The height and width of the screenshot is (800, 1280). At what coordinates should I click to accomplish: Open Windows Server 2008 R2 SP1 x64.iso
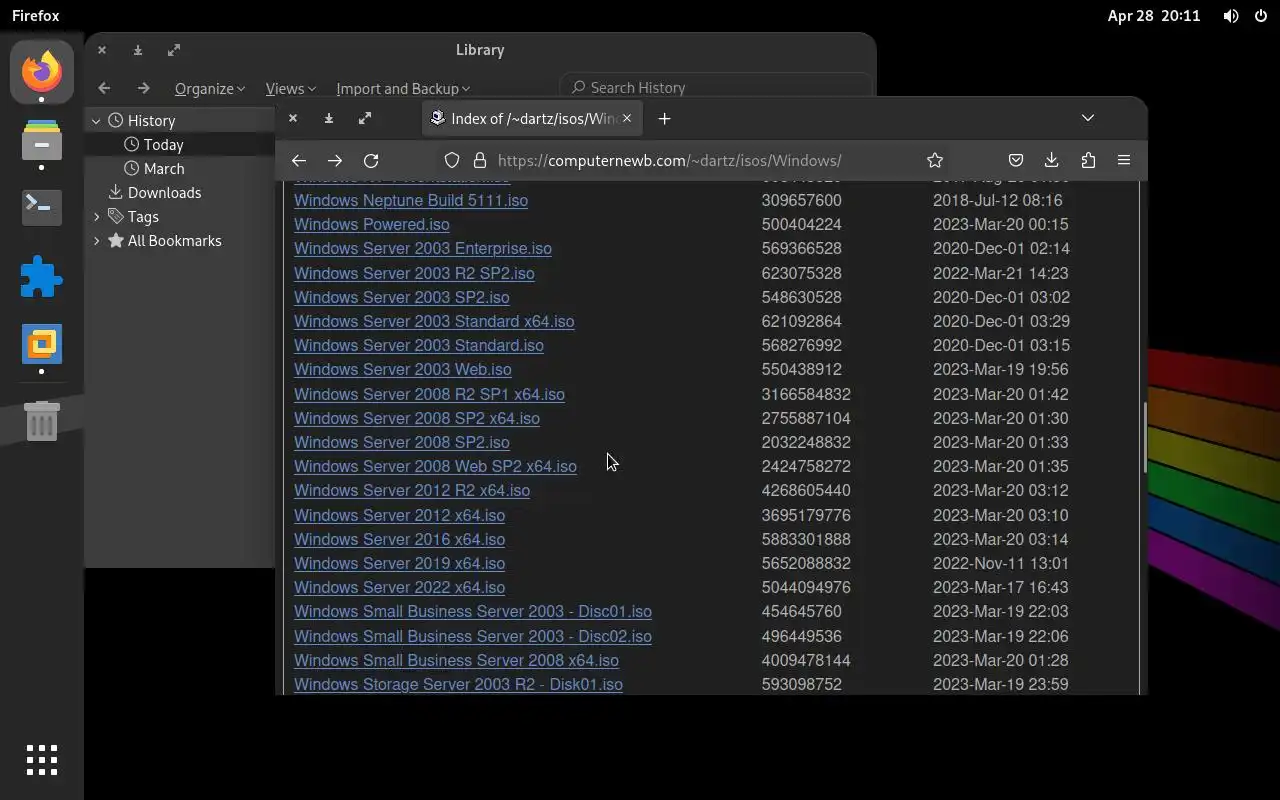coord(429,394)
